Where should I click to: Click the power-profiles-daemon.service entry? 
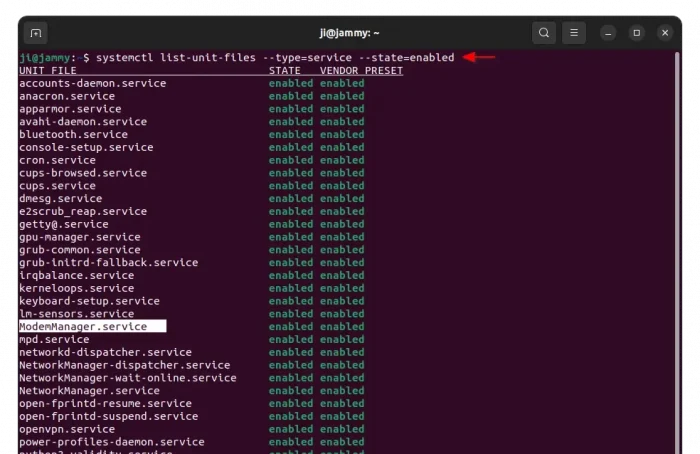coord(111,442)
